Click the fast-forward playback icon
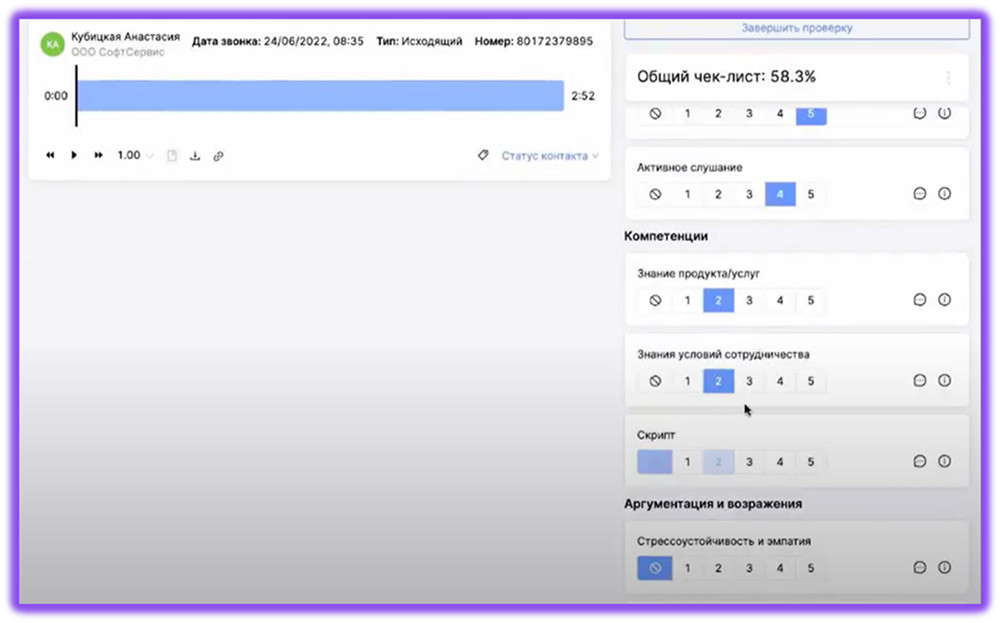Viewport: 1000px width, 623px height. pos(98,155)
